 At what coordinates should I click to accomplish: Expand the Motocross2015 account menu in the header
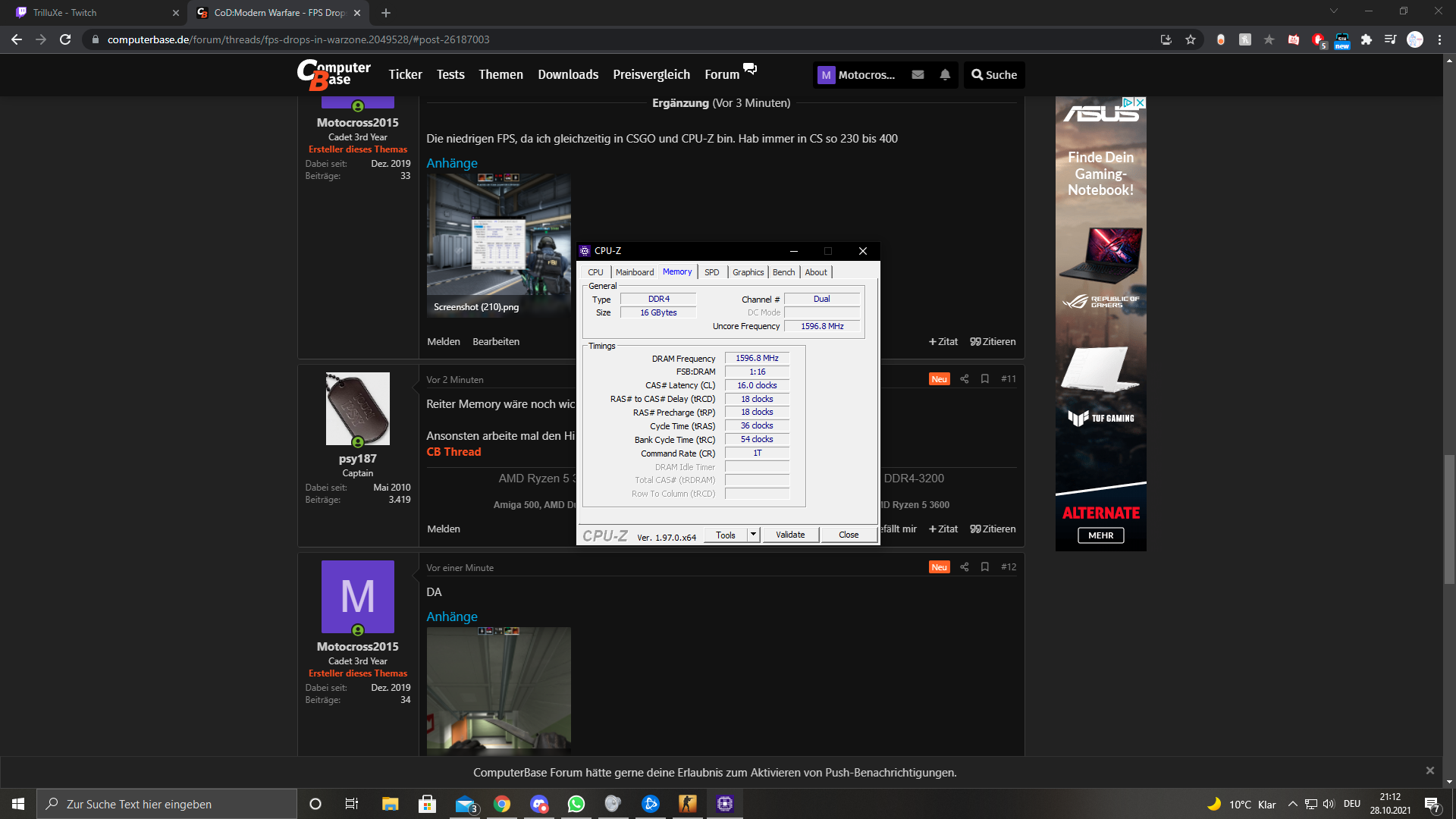pyautogui.click(x=857, y=74)
